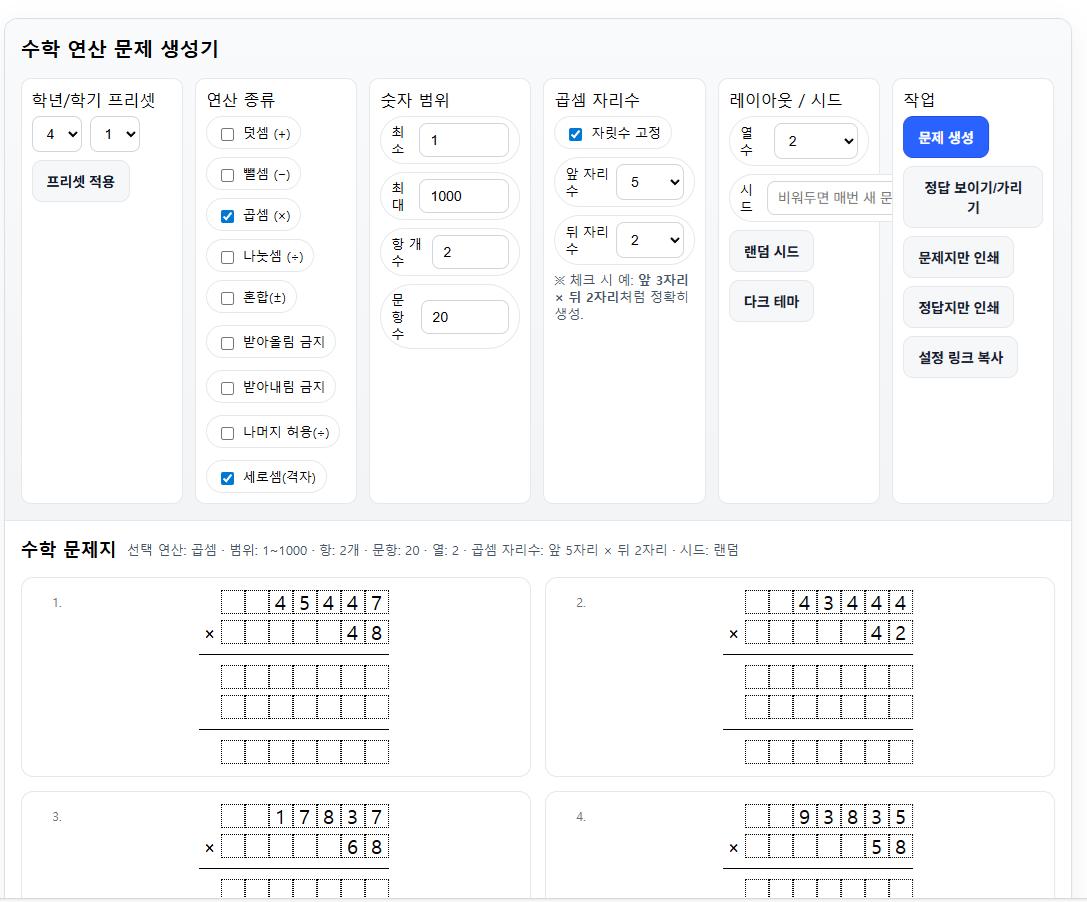Toggle the 세로셈(격자) checkbox
Image resolution: width=1087 pixels, height=902 pixels.
tap(227, 478)
